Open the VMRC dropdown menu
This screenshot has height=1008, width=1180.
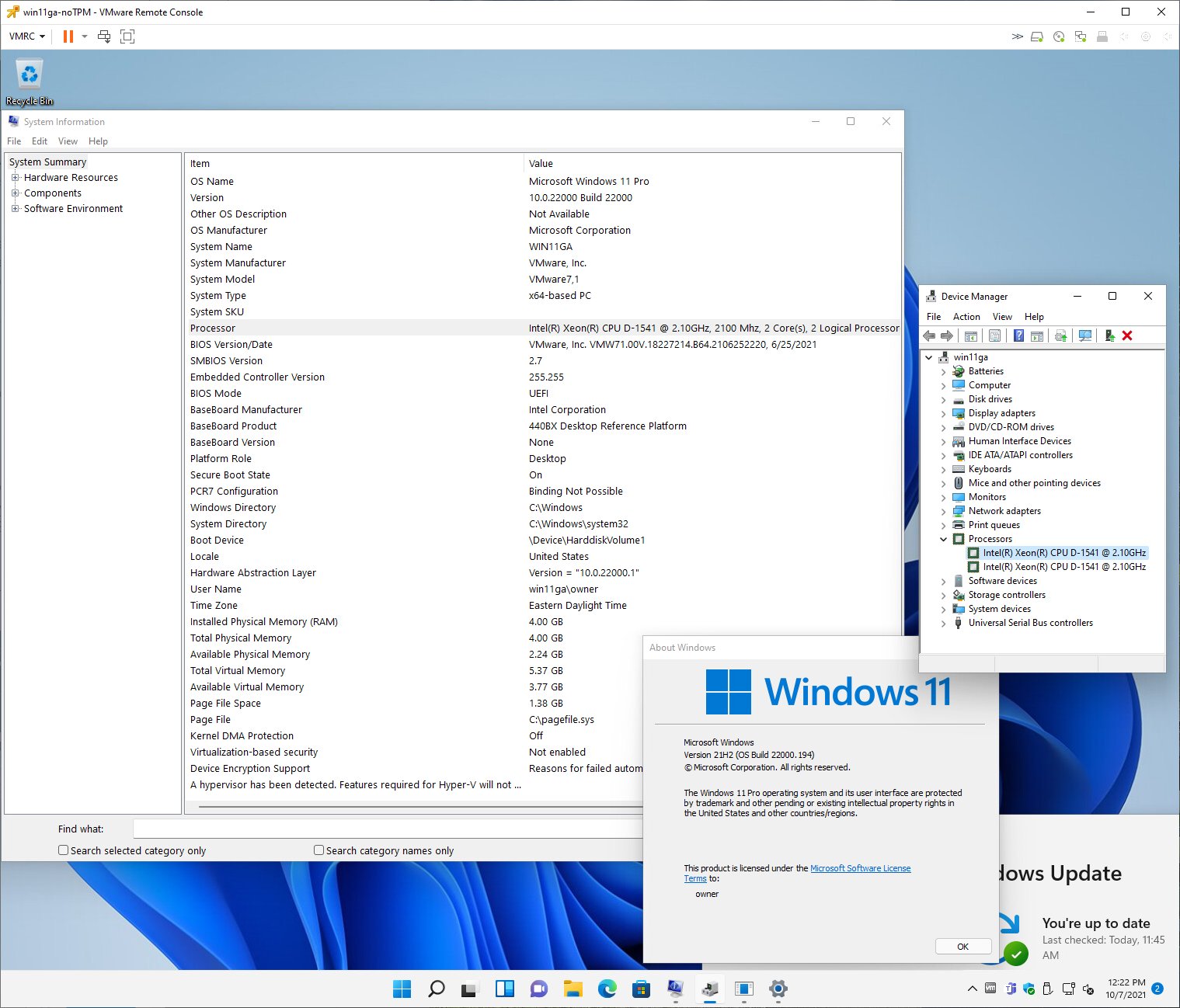pos(27,36)
